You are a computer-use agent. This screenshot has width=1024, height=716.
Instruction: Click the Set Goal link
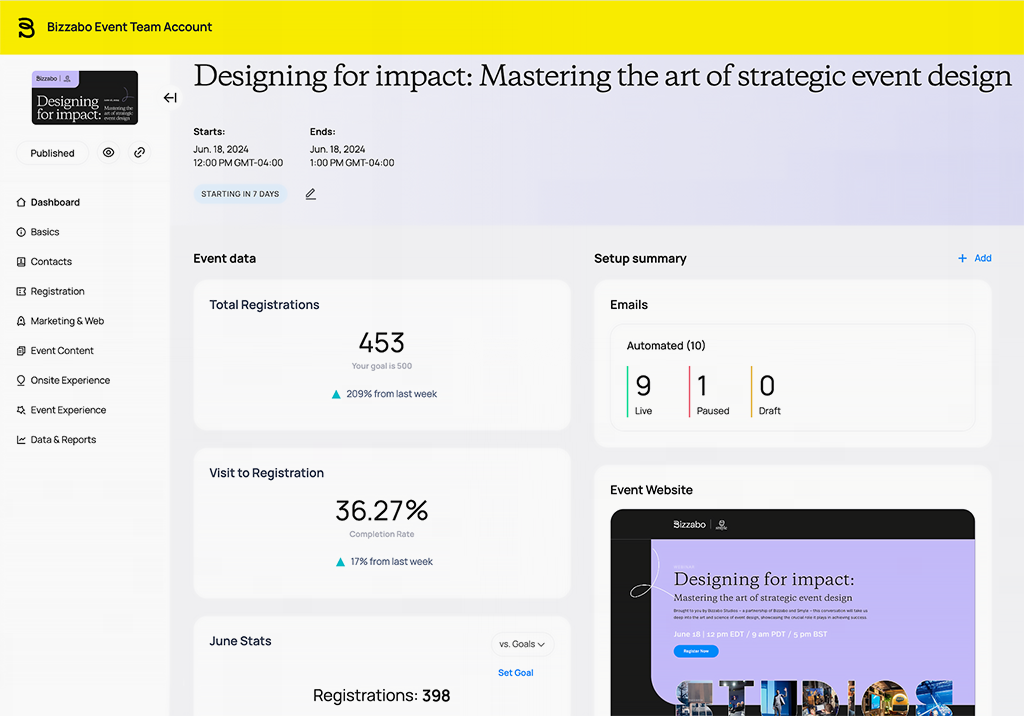[x=515, y=673]
